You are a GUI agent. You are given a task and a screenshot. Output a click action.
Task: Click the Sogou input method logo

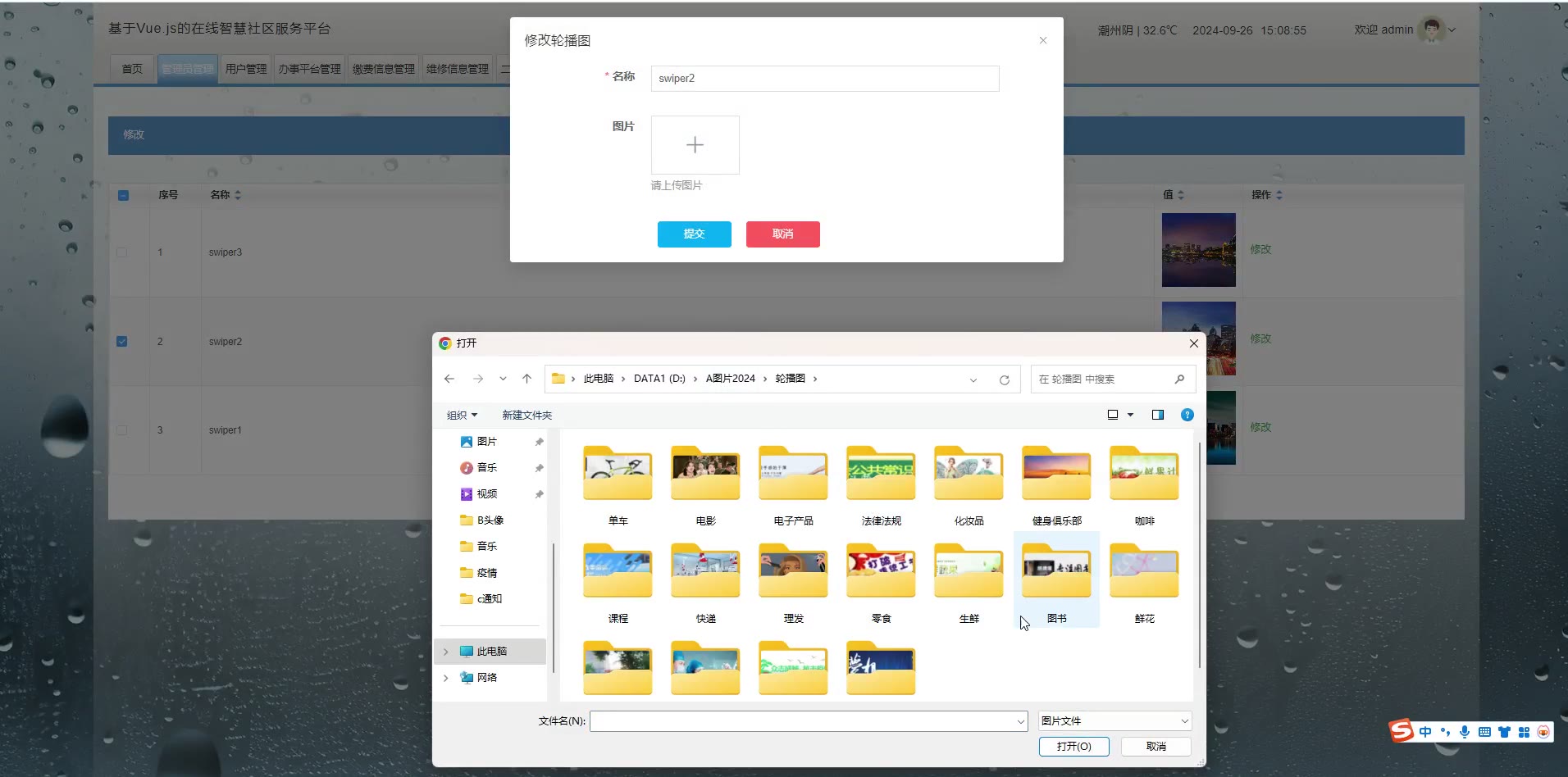coord(1401,730)
